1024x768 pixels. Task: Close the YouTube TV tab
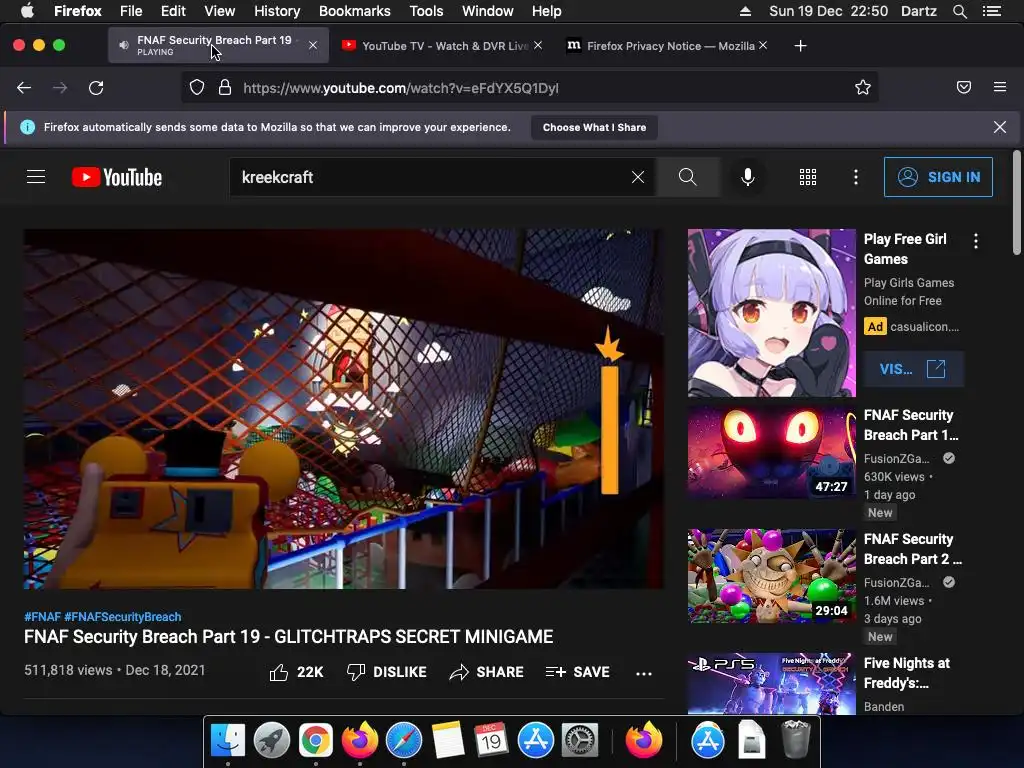[537, 45]
